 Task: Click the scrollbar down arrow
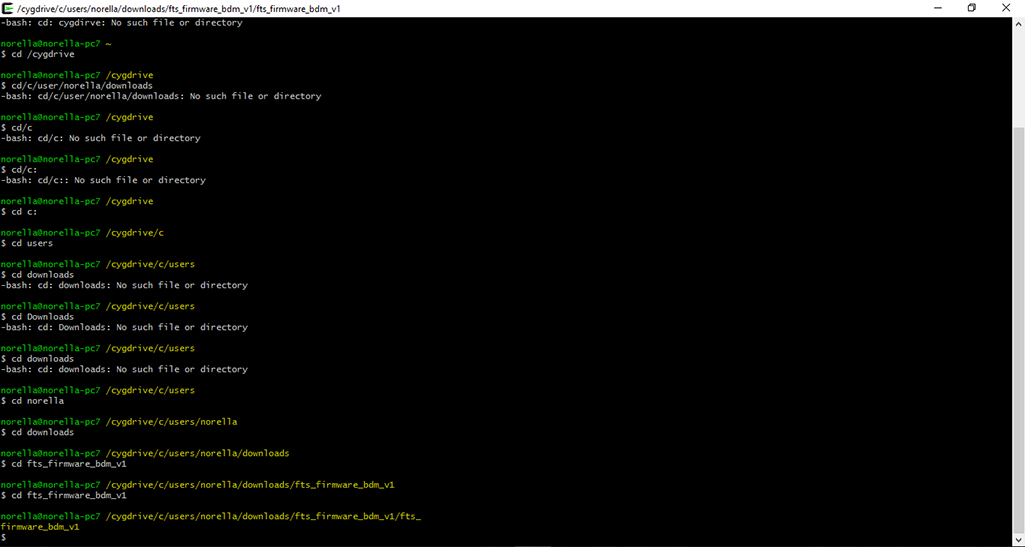click(1018, 540)
